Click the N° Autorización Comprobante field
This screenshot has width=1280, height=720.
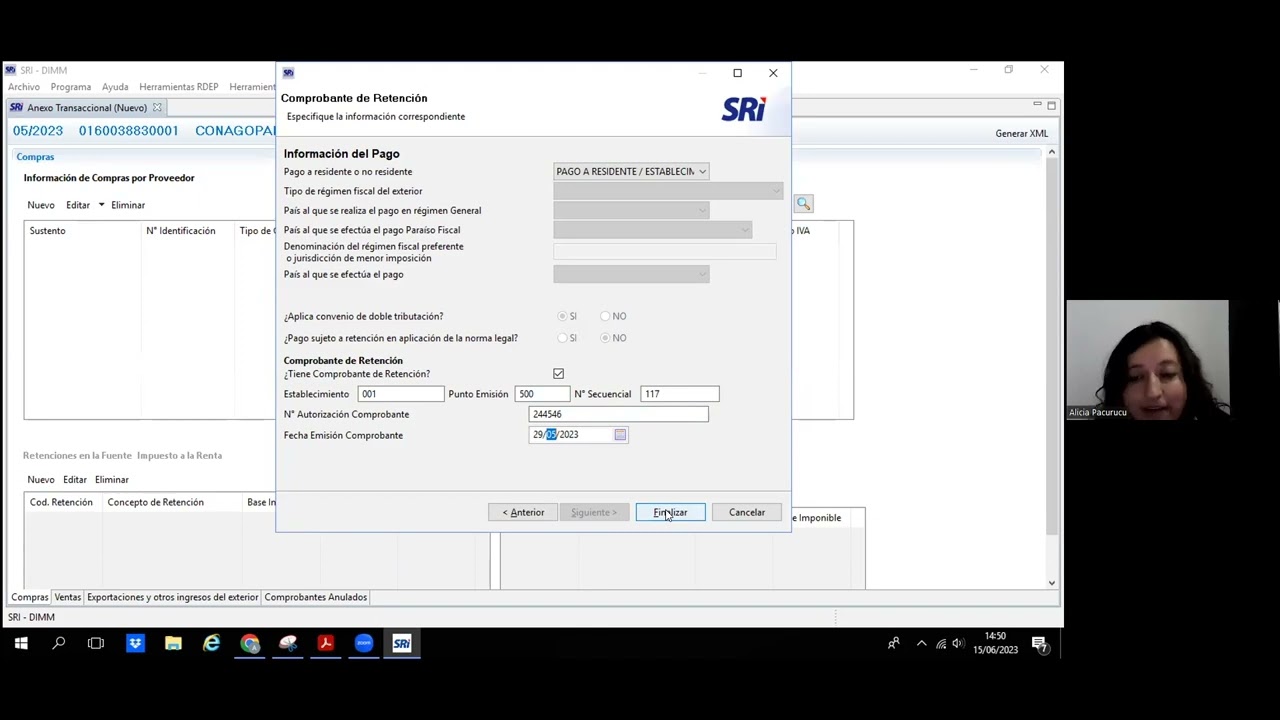pos(618,414)
